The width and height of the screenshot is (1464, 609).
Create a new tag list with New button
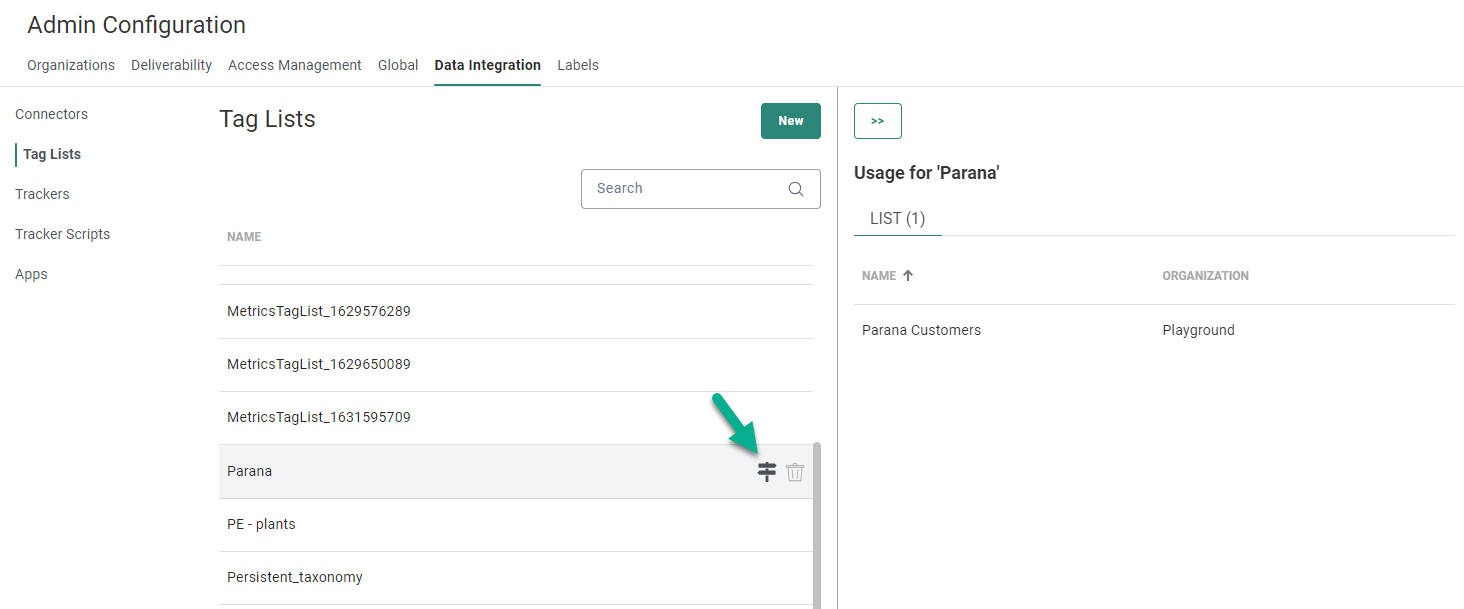tap(790, 121)
